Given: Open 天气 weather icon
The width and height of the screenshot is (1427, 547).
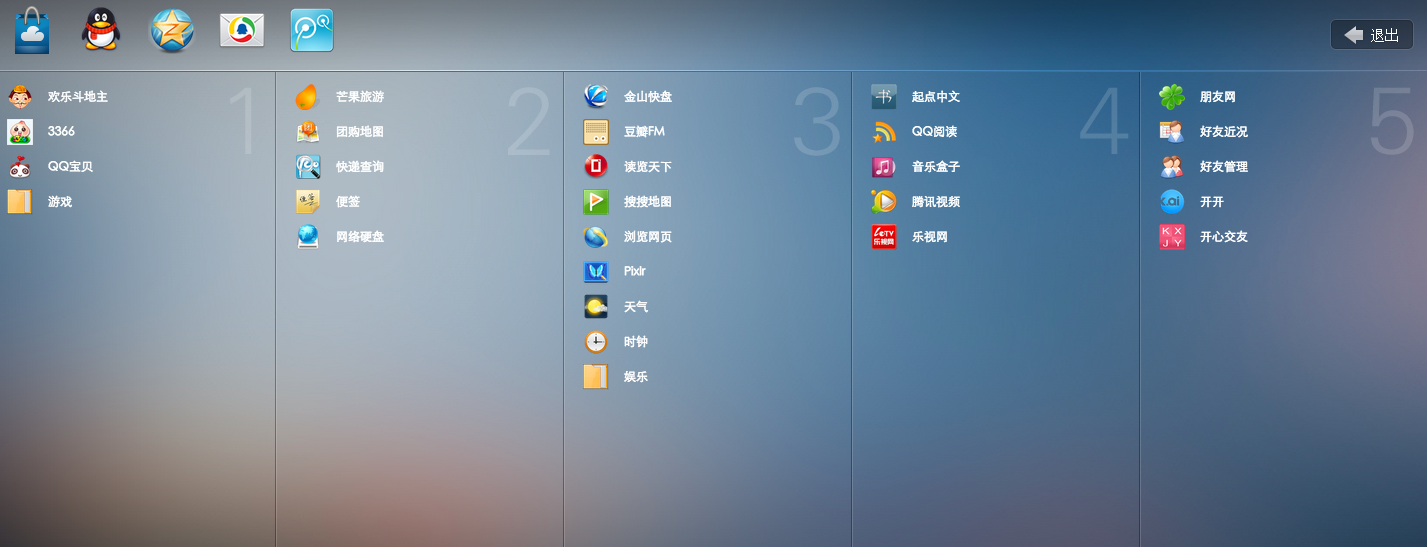Looking at the screenshot, I should [596, 307].
